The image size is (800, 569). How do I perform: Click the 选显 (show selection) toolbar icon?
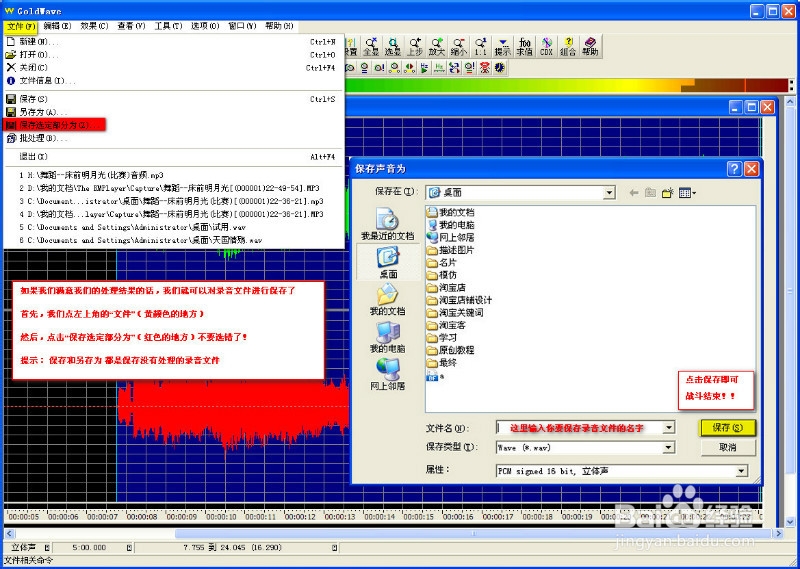tap(393, 46)
